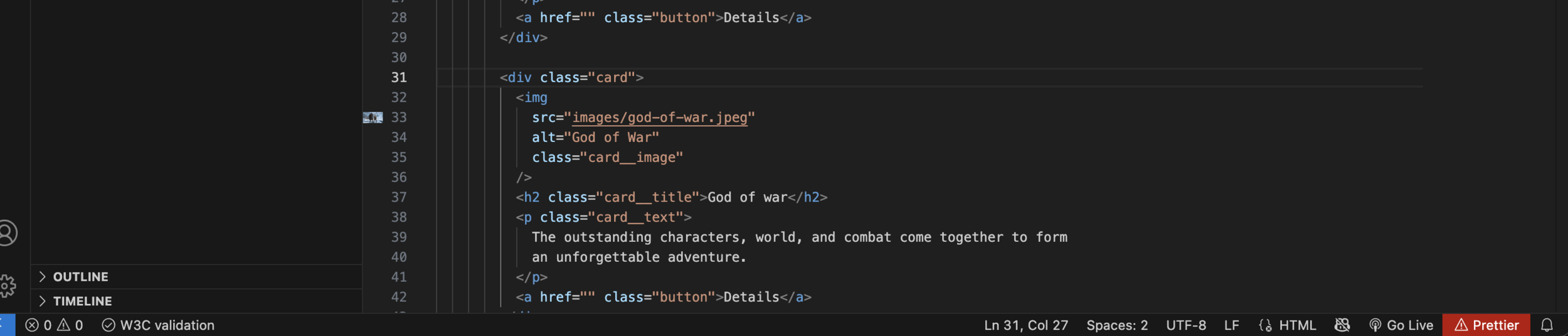The height and width of the screenshot is (336, 1568).
Task: Click the alt="God of War" attribute
Action: click(595, 138)
